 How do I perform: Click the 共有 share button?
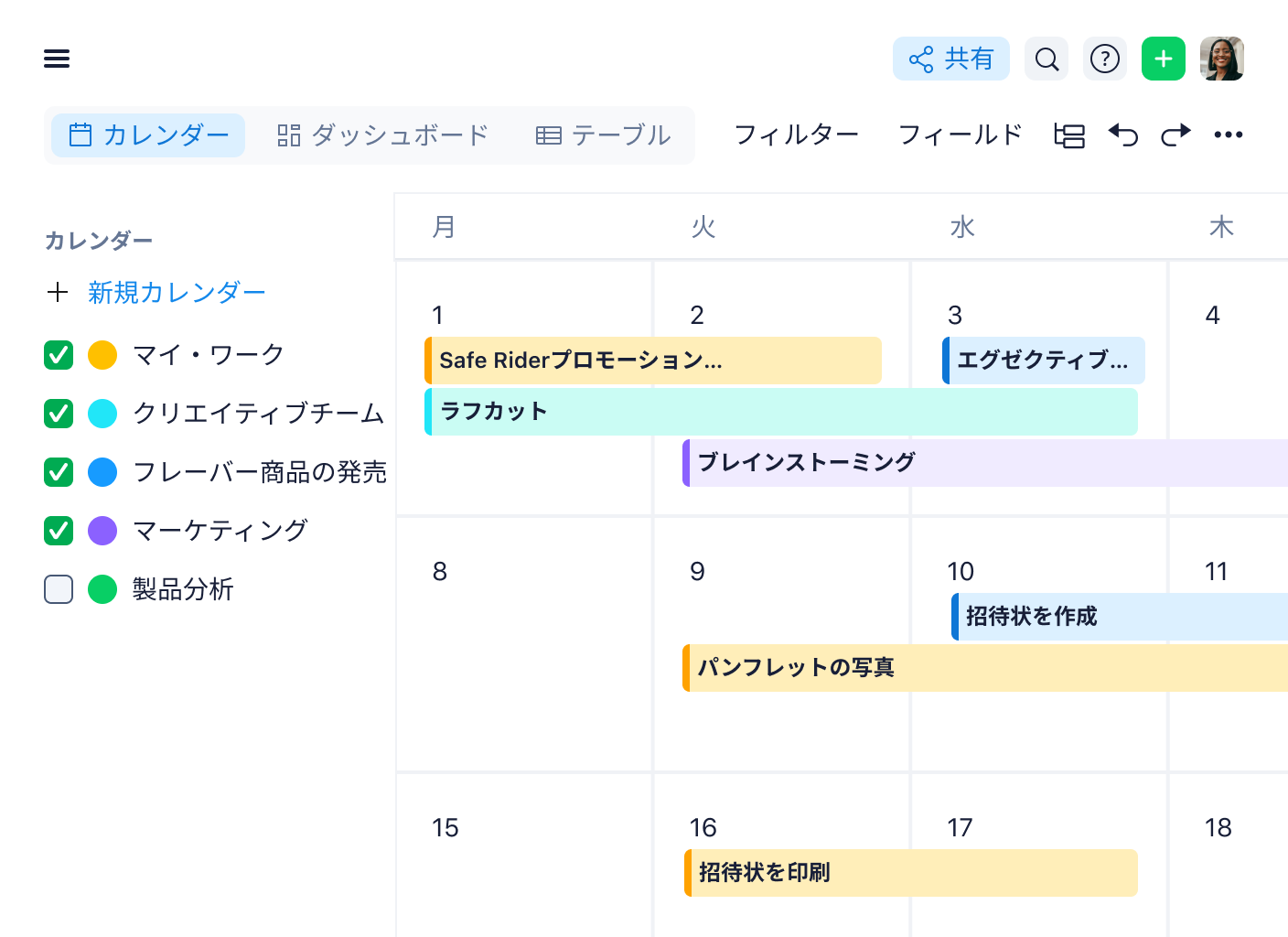pos(951,59)
